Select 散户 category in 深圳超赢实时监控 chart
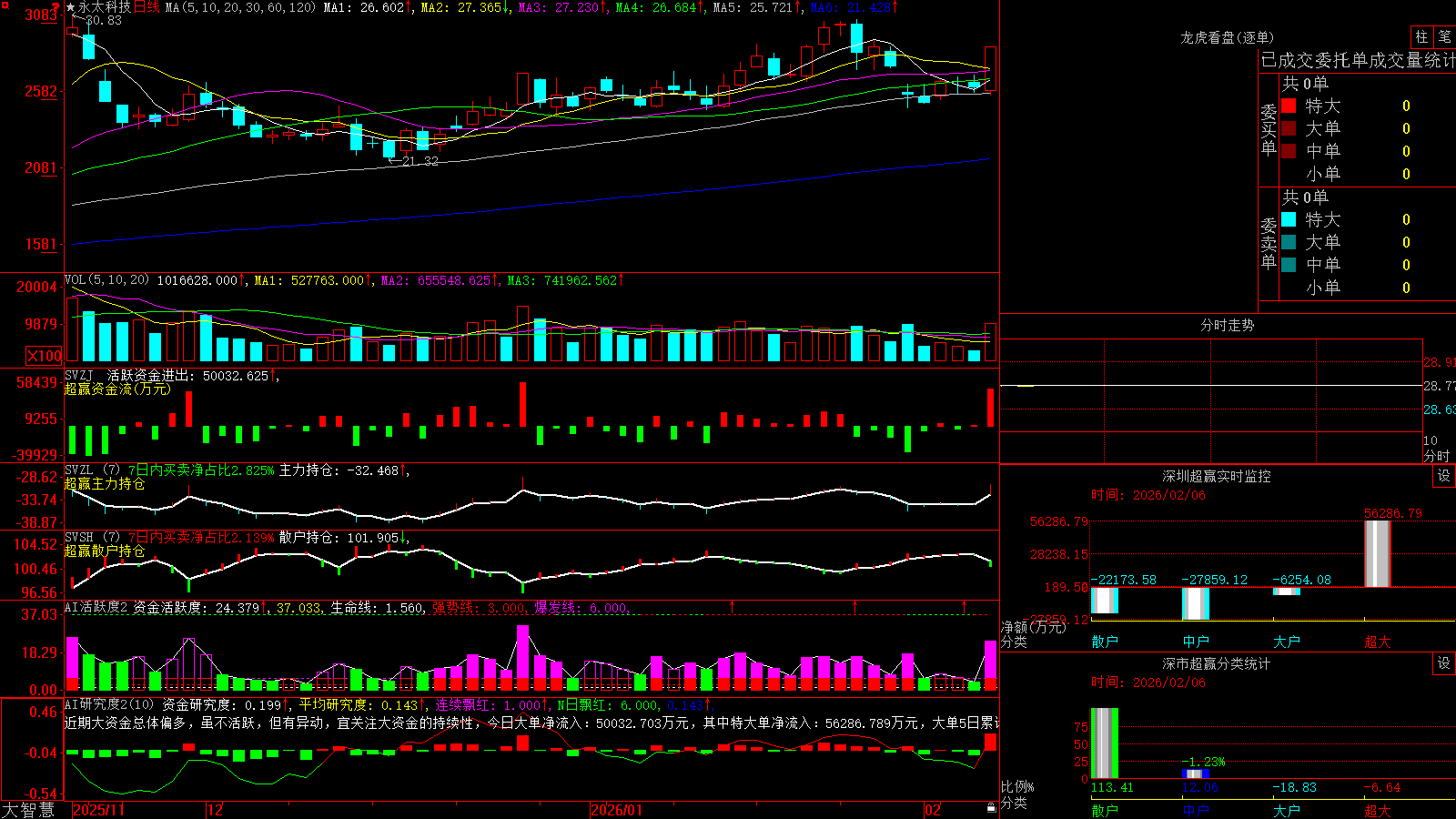The image size is (1456, 819). coord(1105,642)
